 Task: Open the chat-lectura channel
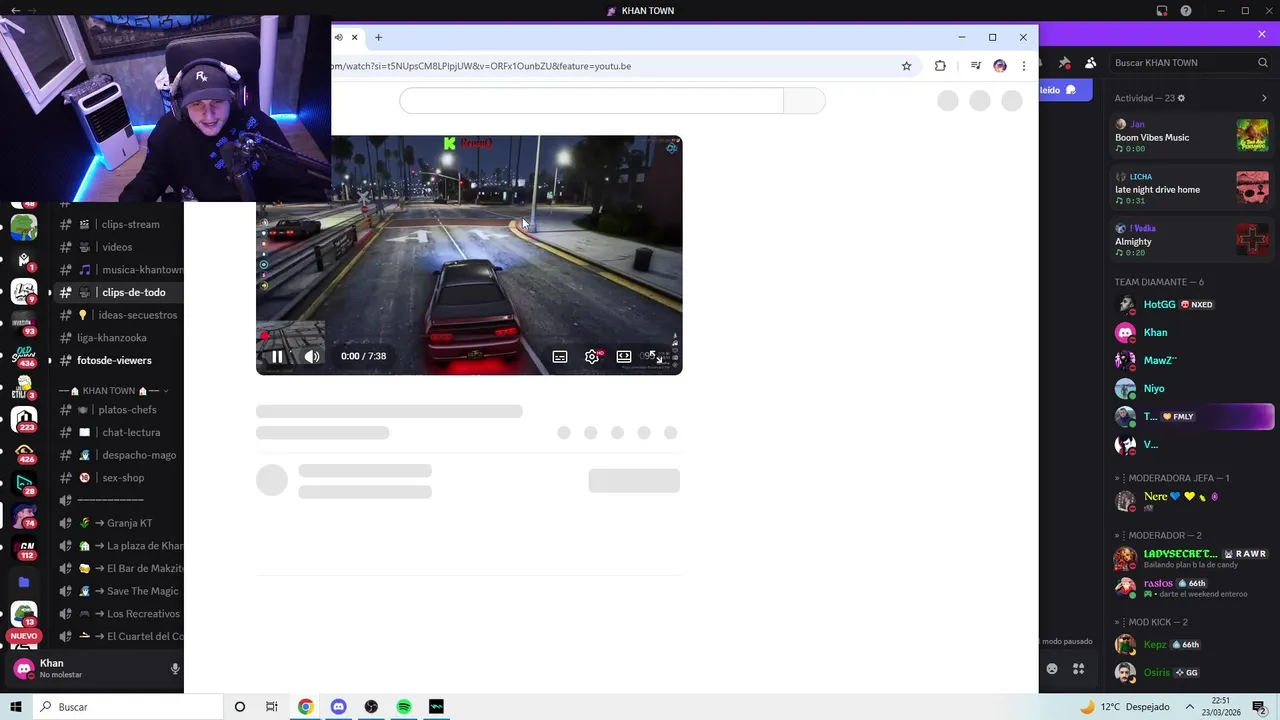[131, 432]
